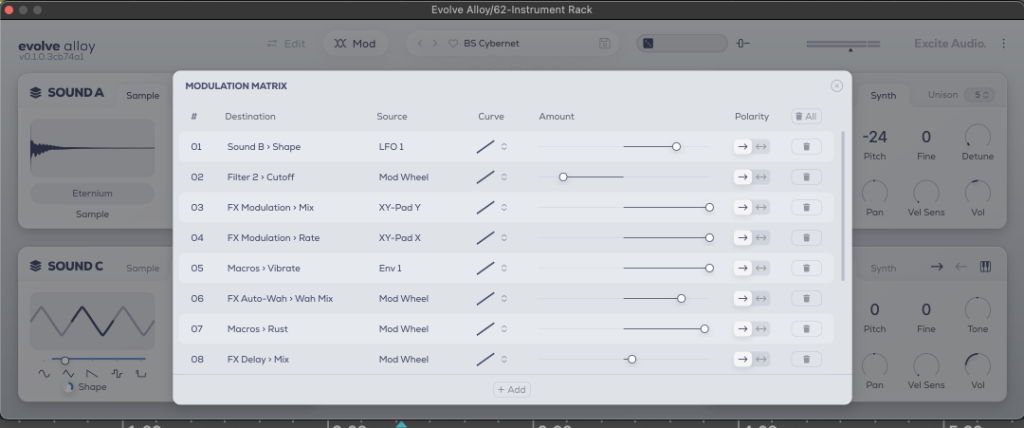Viewport: 1024px width, 428px height.
Task: Close the Modulation Matrix panel
Action: tap(836, 86)
